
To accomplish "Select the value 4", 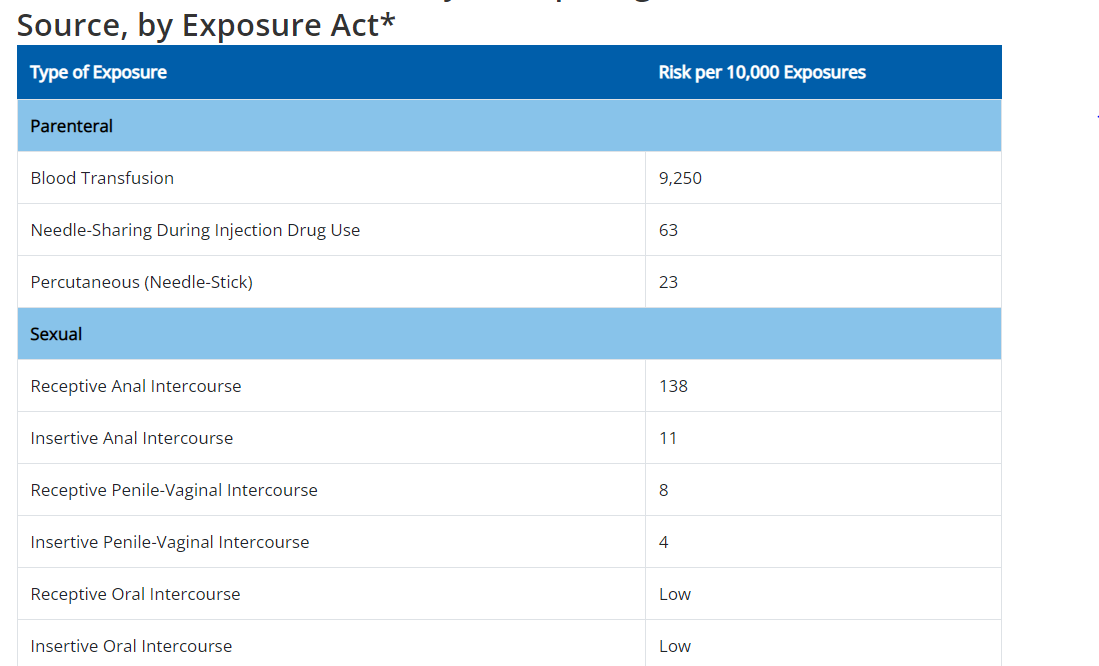I will (663, 542).
